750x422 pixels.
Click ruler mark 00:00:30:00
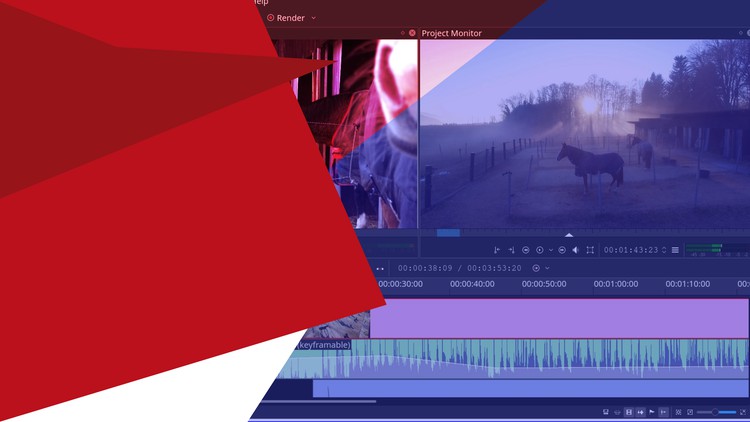pos(400,284)
